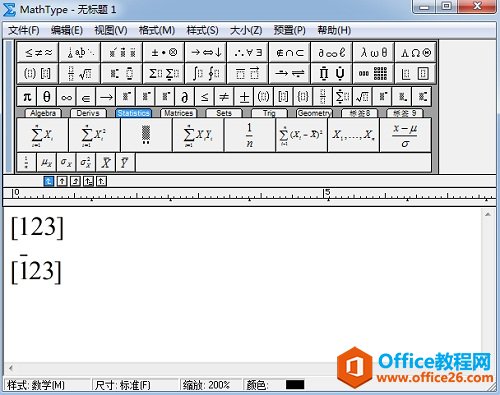This screenshot has height=395, width=500.
Task: Click the scroll up arrow of the editing area
Action: click(488, 214)
